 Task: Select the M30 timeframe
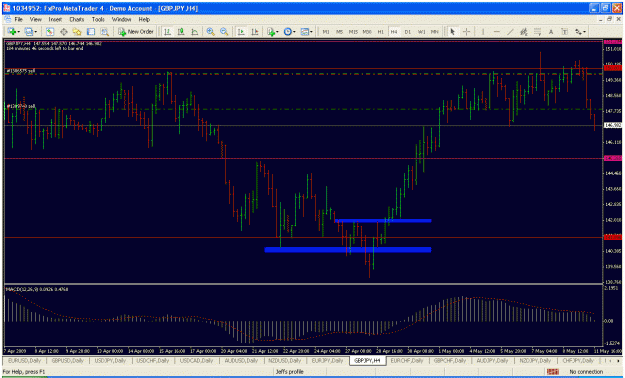click(367, 32)
